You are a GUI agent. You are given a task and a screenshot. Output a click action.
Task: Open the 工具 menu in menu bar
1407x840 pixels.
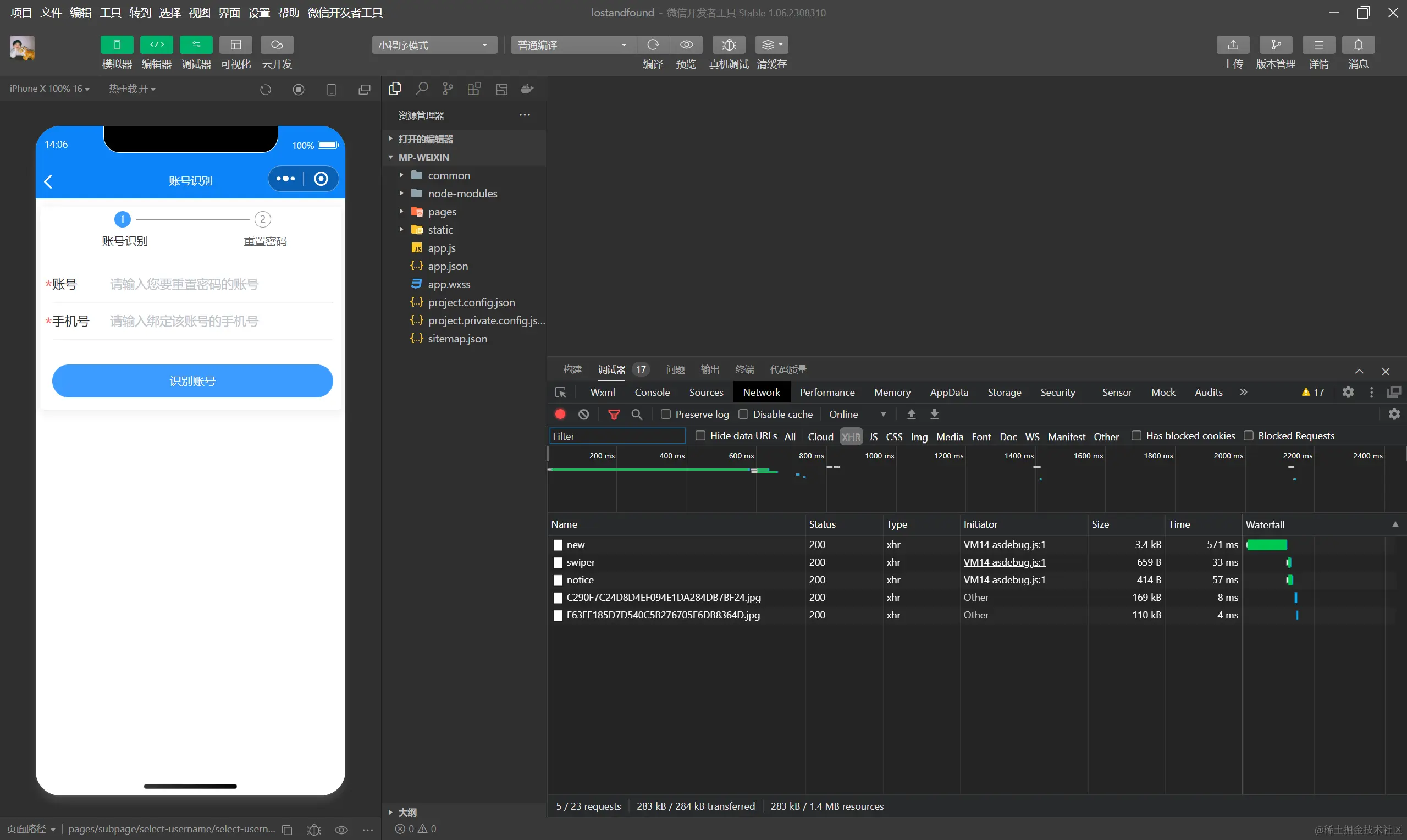tap(111, 13)
